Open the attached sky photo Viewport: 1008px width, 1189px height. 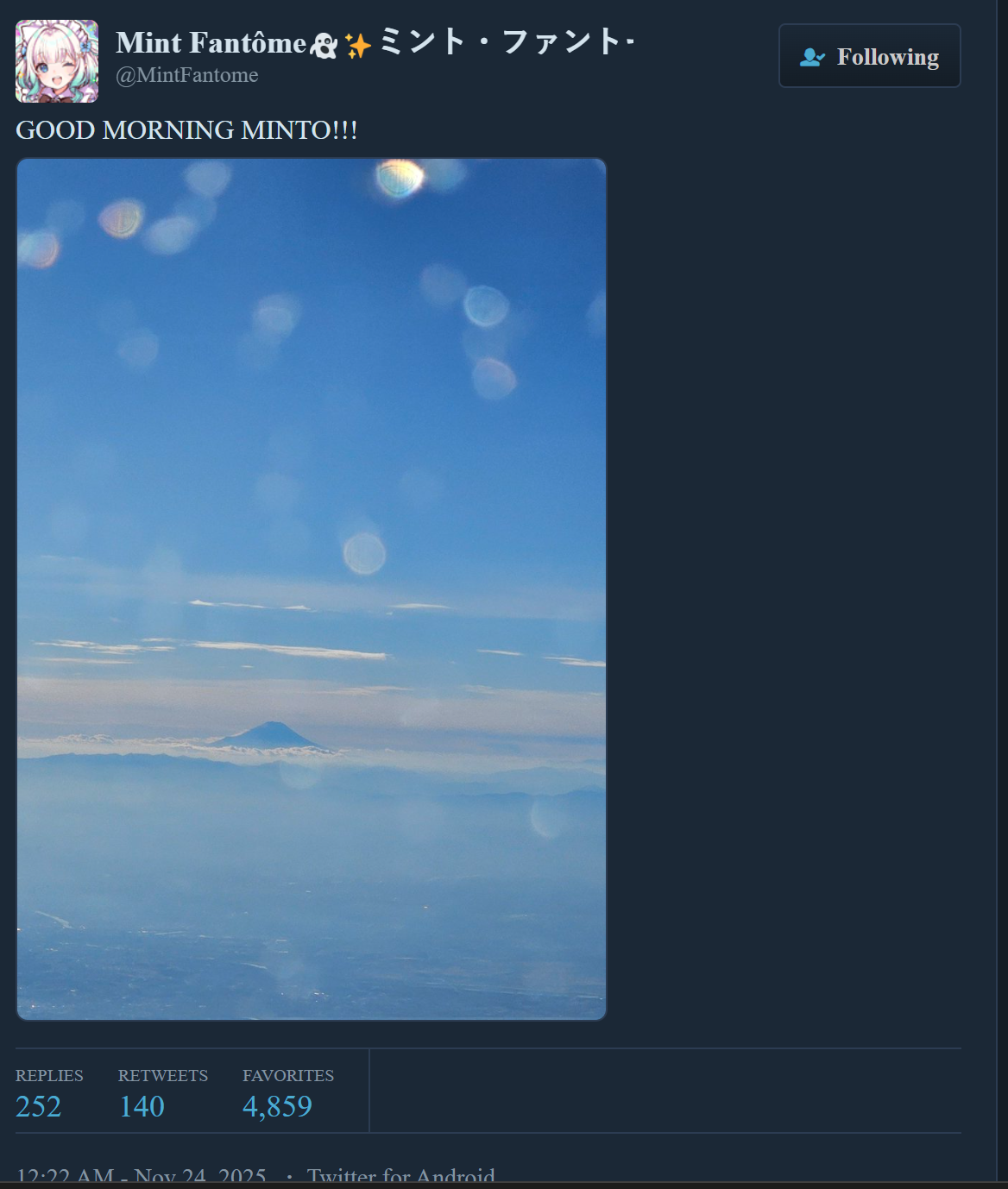[x=312, y=588]
